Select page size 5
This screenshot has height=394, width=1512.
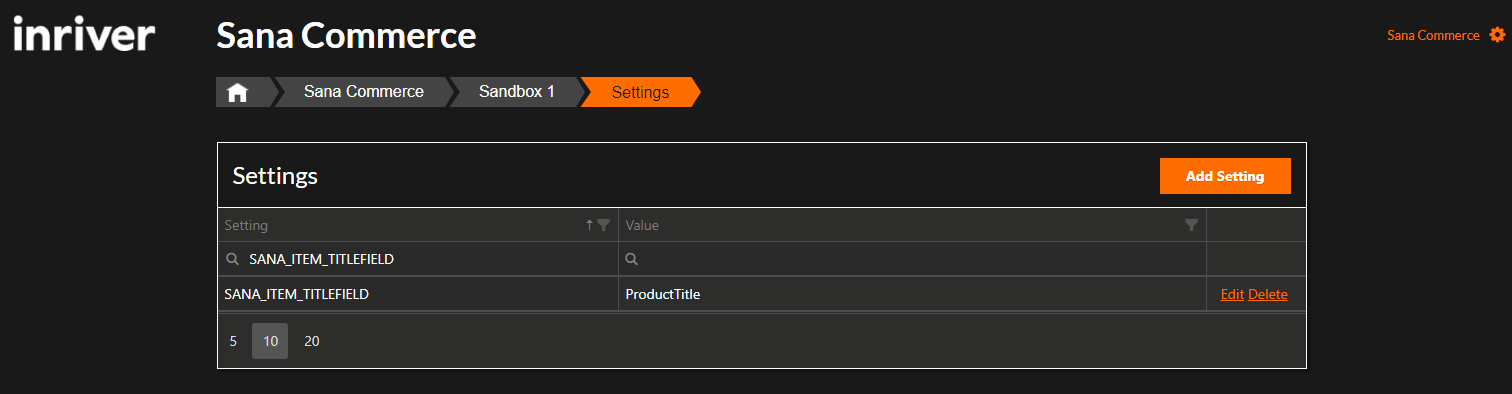[x=233, y=341]
